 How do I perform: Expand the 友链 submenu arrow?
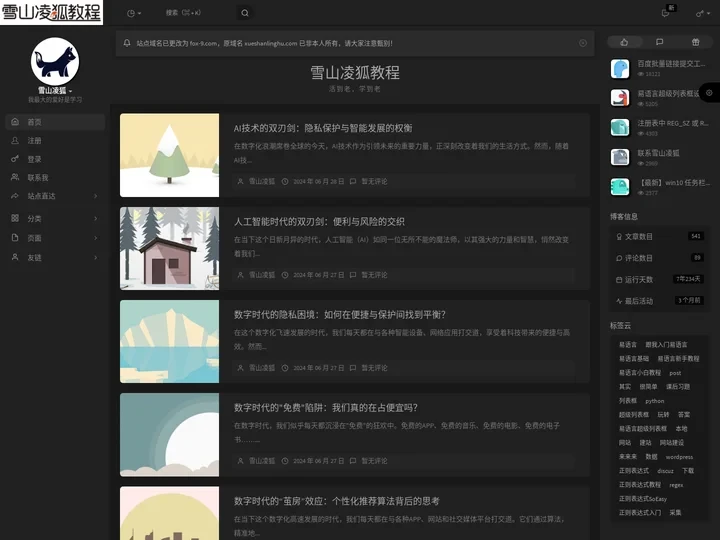[x=96, y=258]
